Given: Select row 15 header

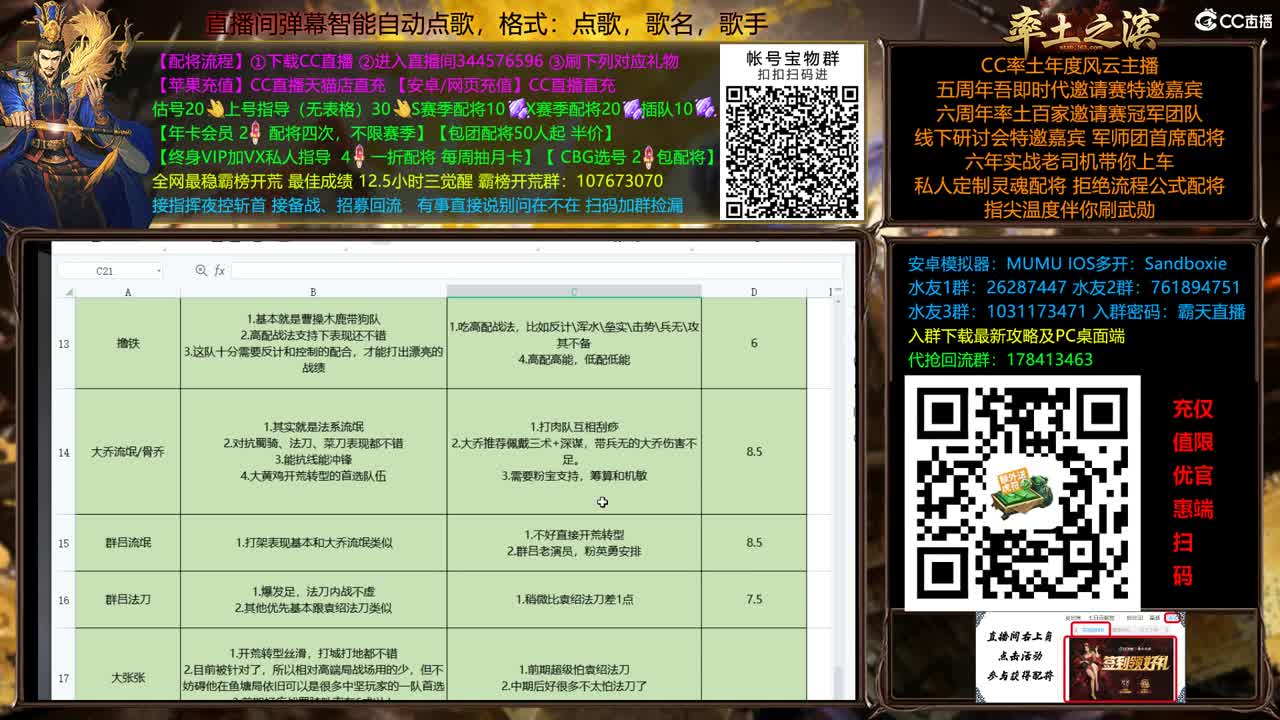Looking at the screenshot, I should click(64, 543).
